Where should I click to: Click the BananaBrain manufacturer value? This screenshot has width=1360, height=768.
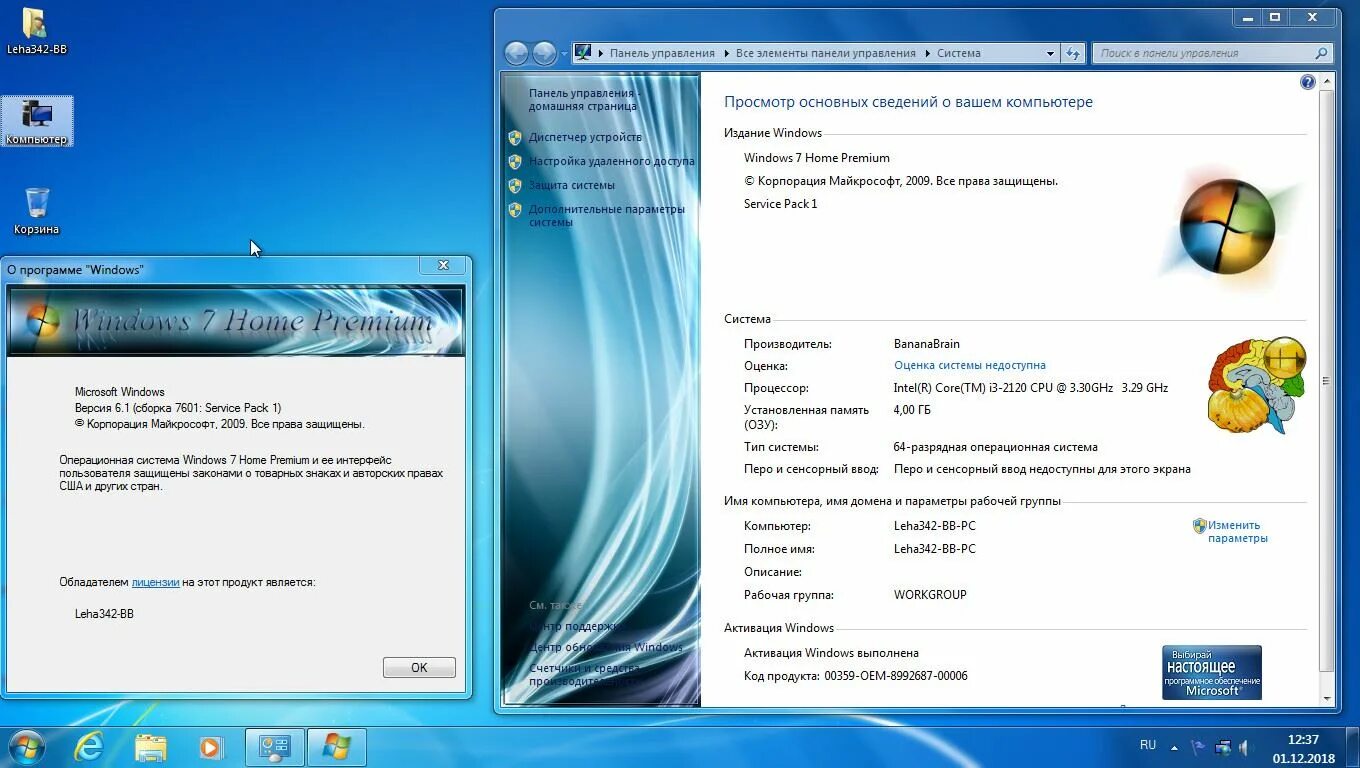click(x=926, y=344)
